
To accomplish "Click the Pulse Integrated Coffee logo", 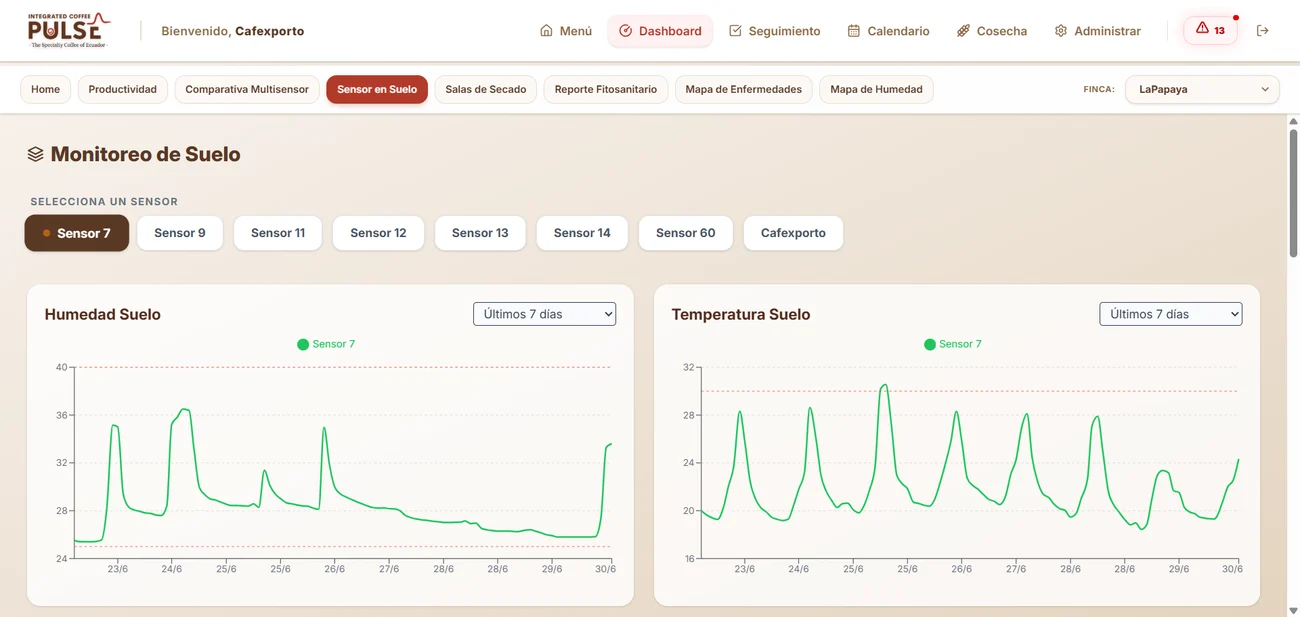I will (x=70, y=31).
